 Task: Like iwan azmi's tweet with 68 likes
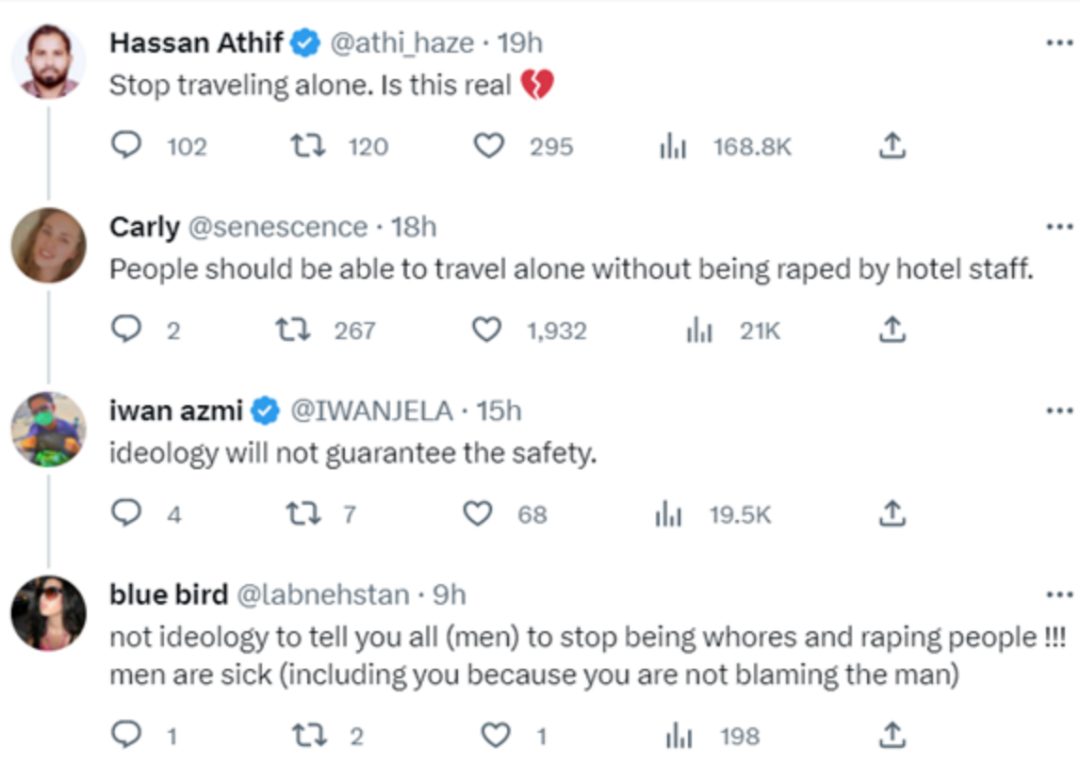(477, 513)
